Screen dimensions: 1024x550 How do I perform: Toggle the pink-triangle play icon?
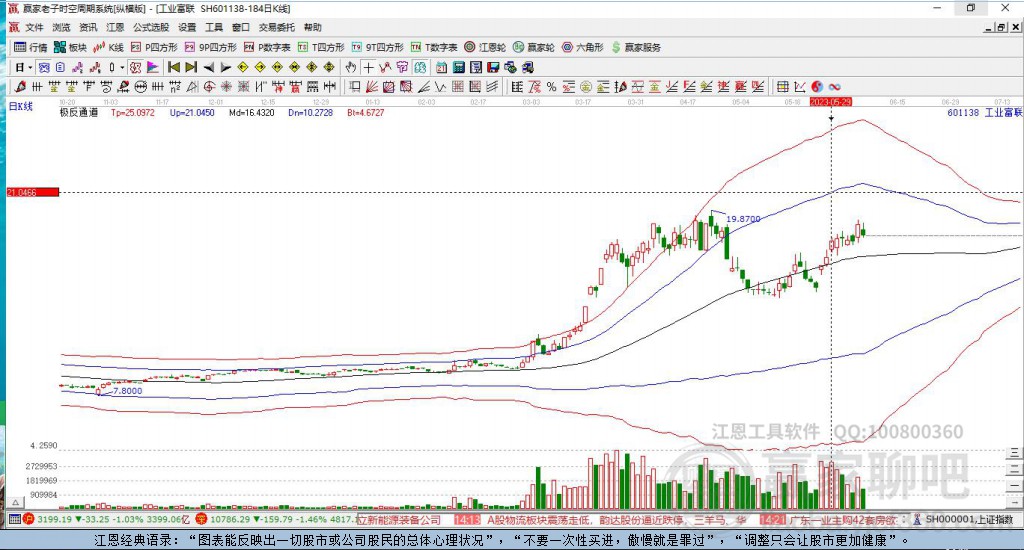point(153,67)
